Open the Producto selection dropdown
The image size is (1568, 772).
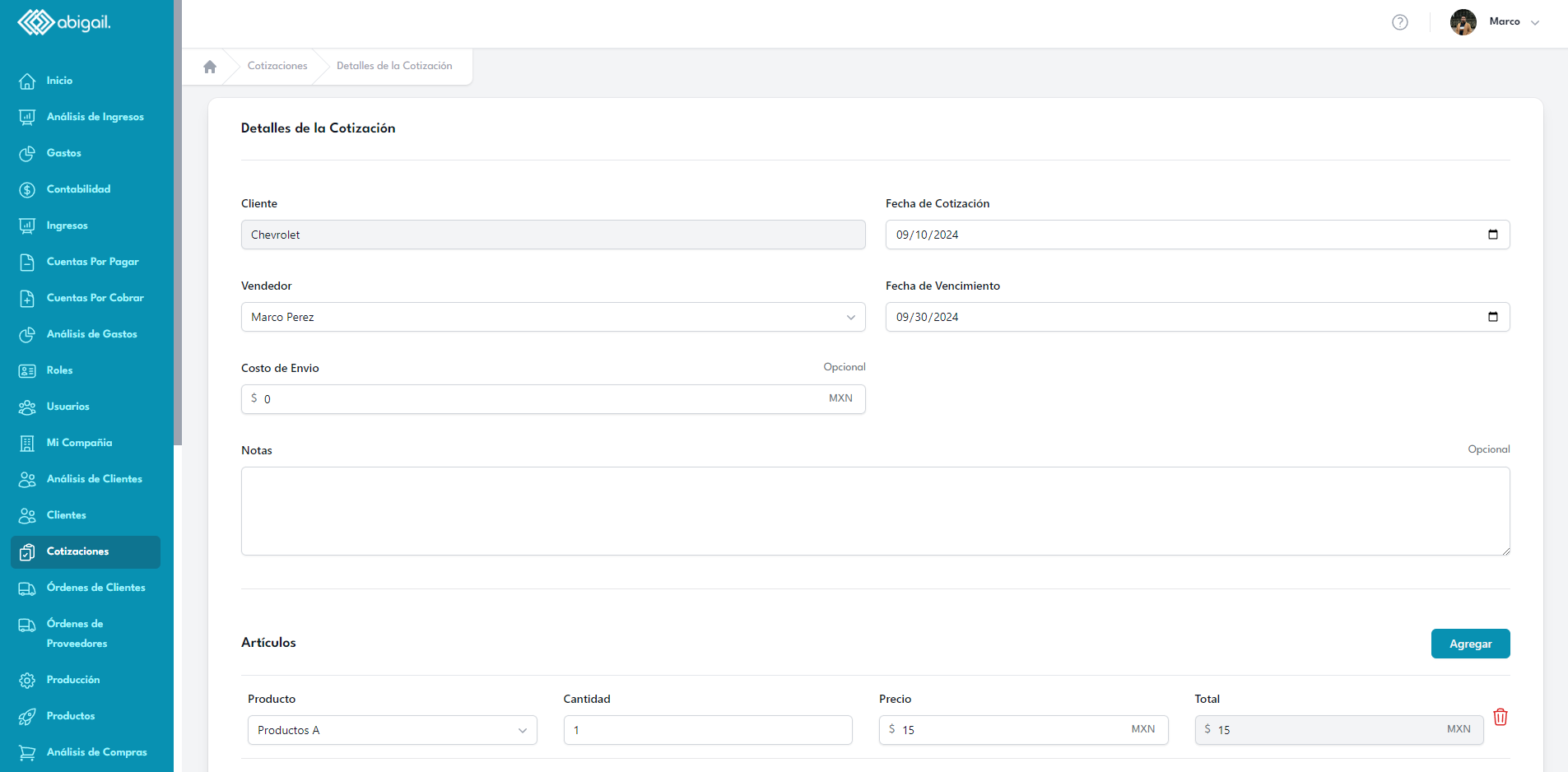point(392,730)
